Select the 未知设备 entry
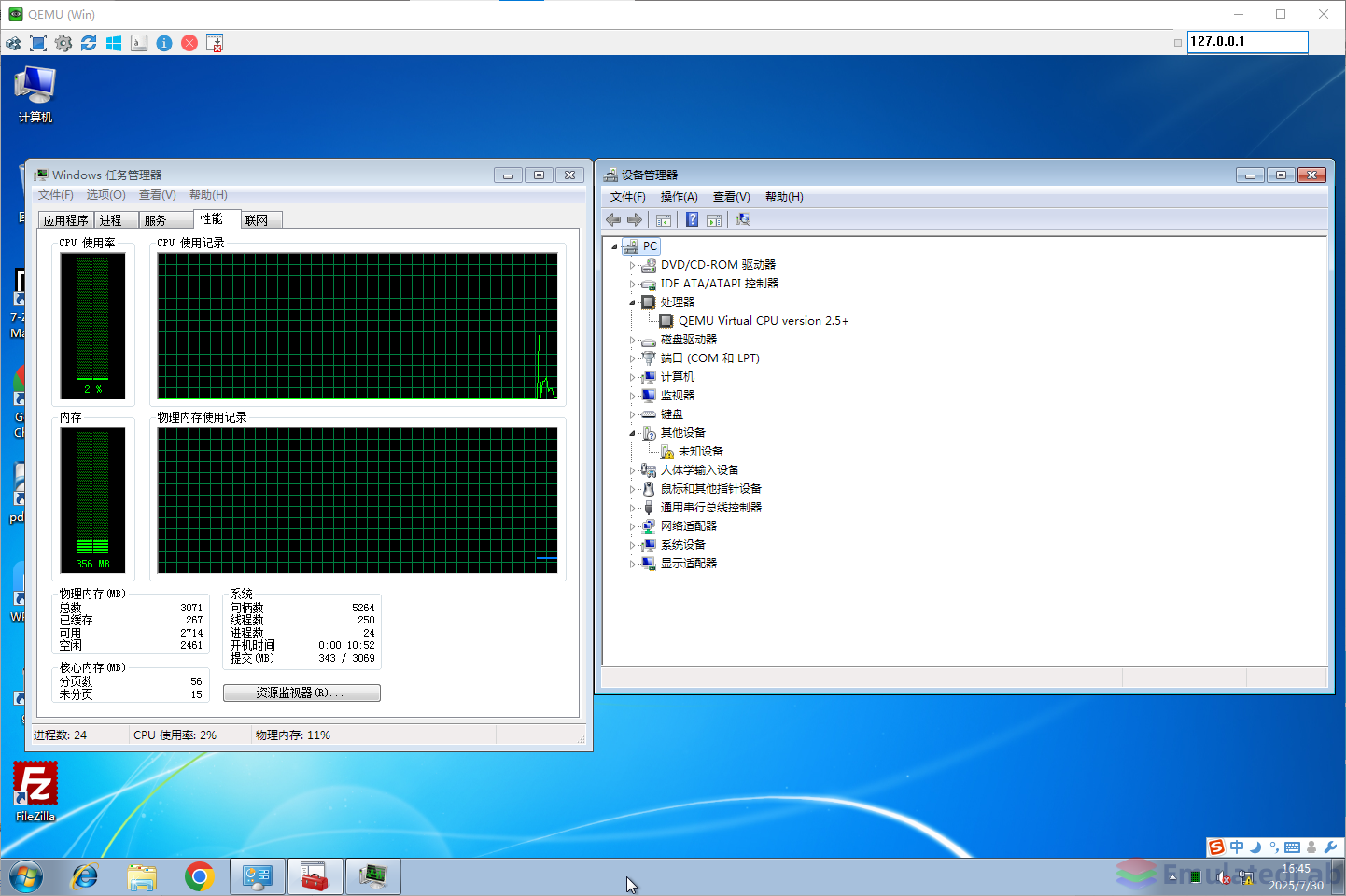This screenshot has width=1346, height=896. (700, 452)
